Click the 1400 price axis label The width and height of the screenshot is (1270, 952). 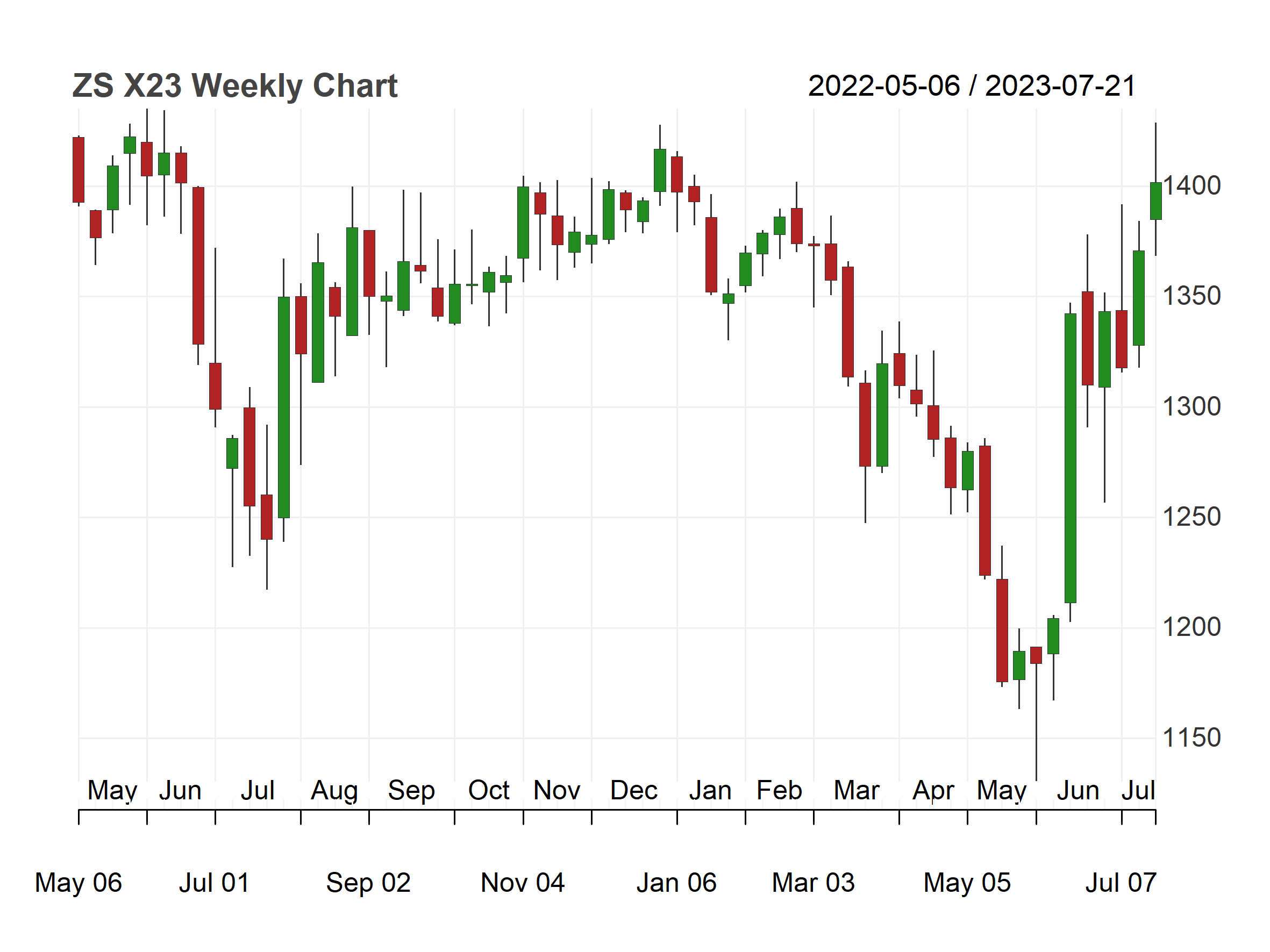click(x=1191, y=186)
